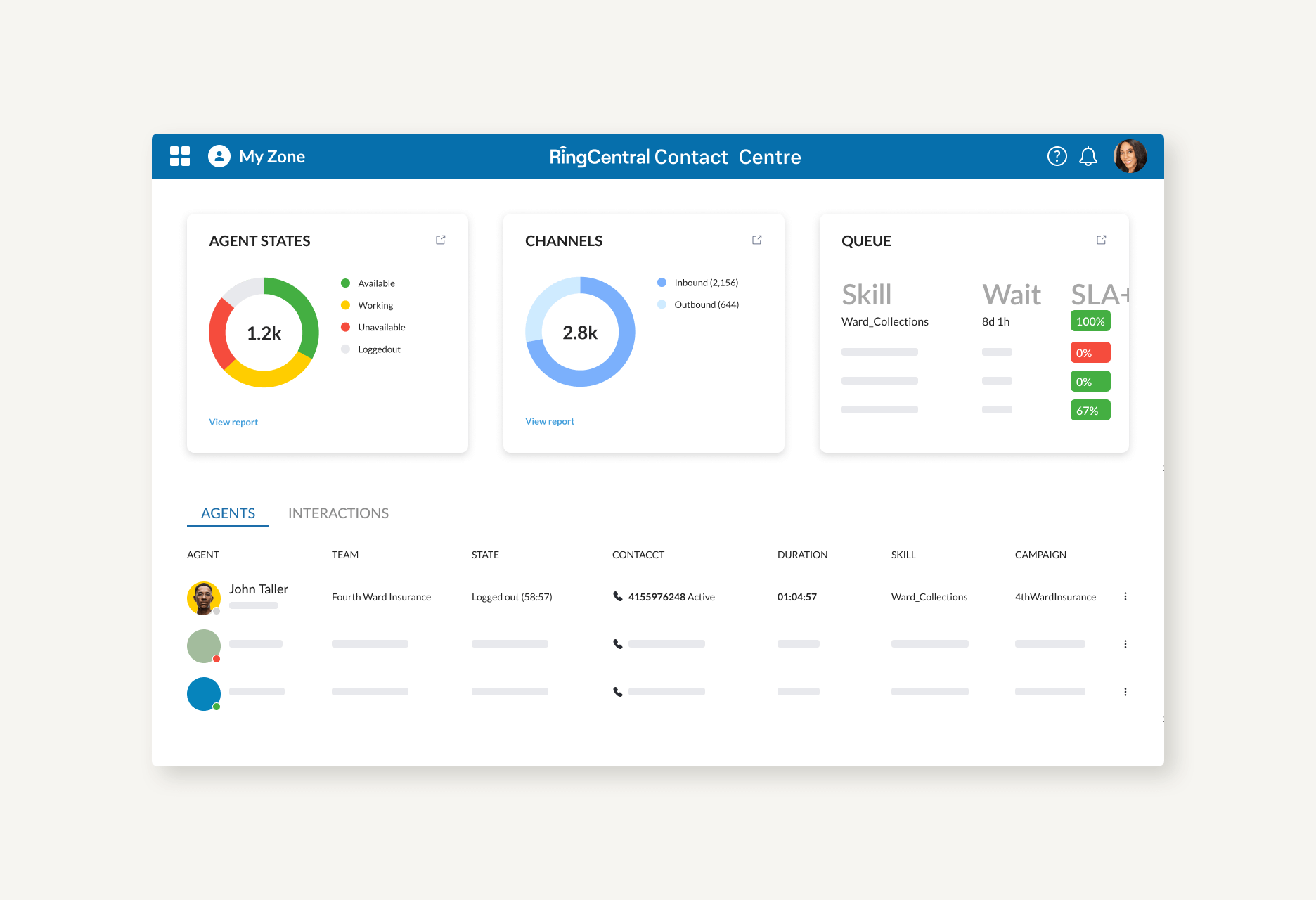The height and width of the screenshot is (900, 1316).
Task: Open overflow menu on second agent row
Action: (1125, 643)
